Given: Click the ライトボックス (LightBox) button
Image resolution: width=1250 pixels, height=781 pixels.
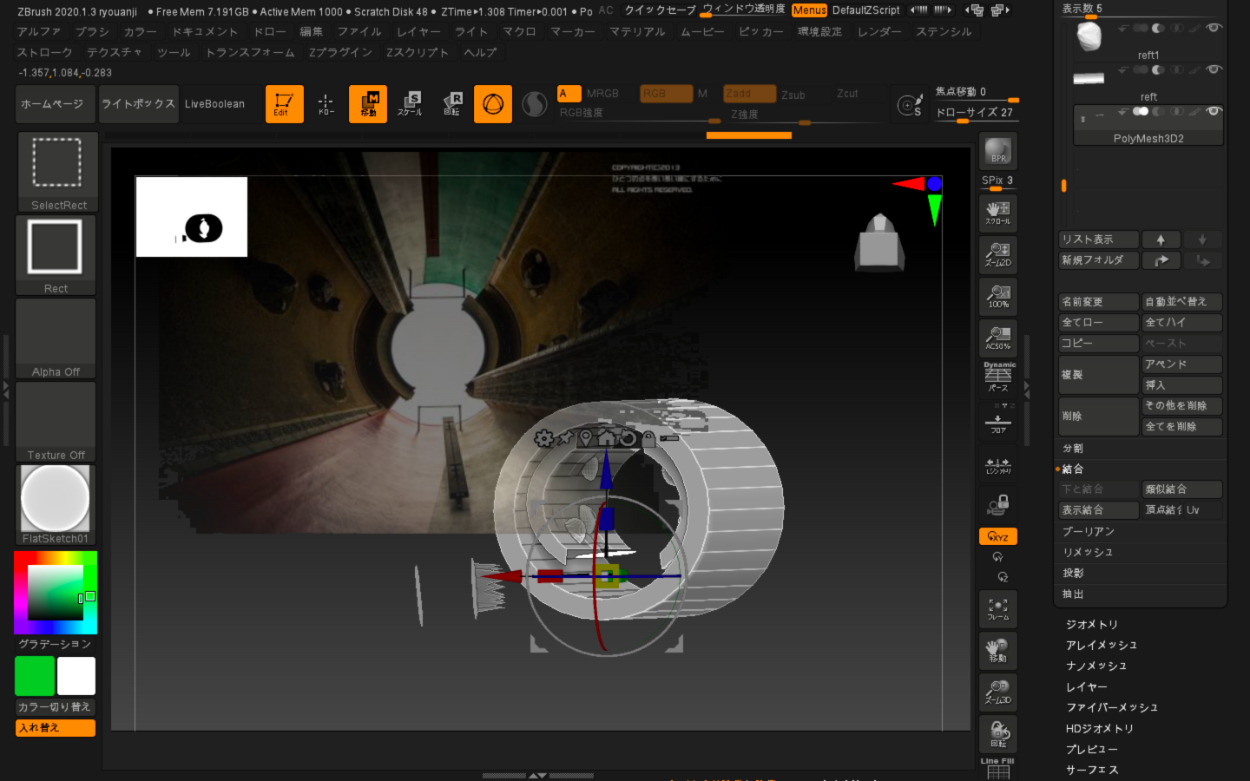Looking at the screenshot, I should [138, 104].
